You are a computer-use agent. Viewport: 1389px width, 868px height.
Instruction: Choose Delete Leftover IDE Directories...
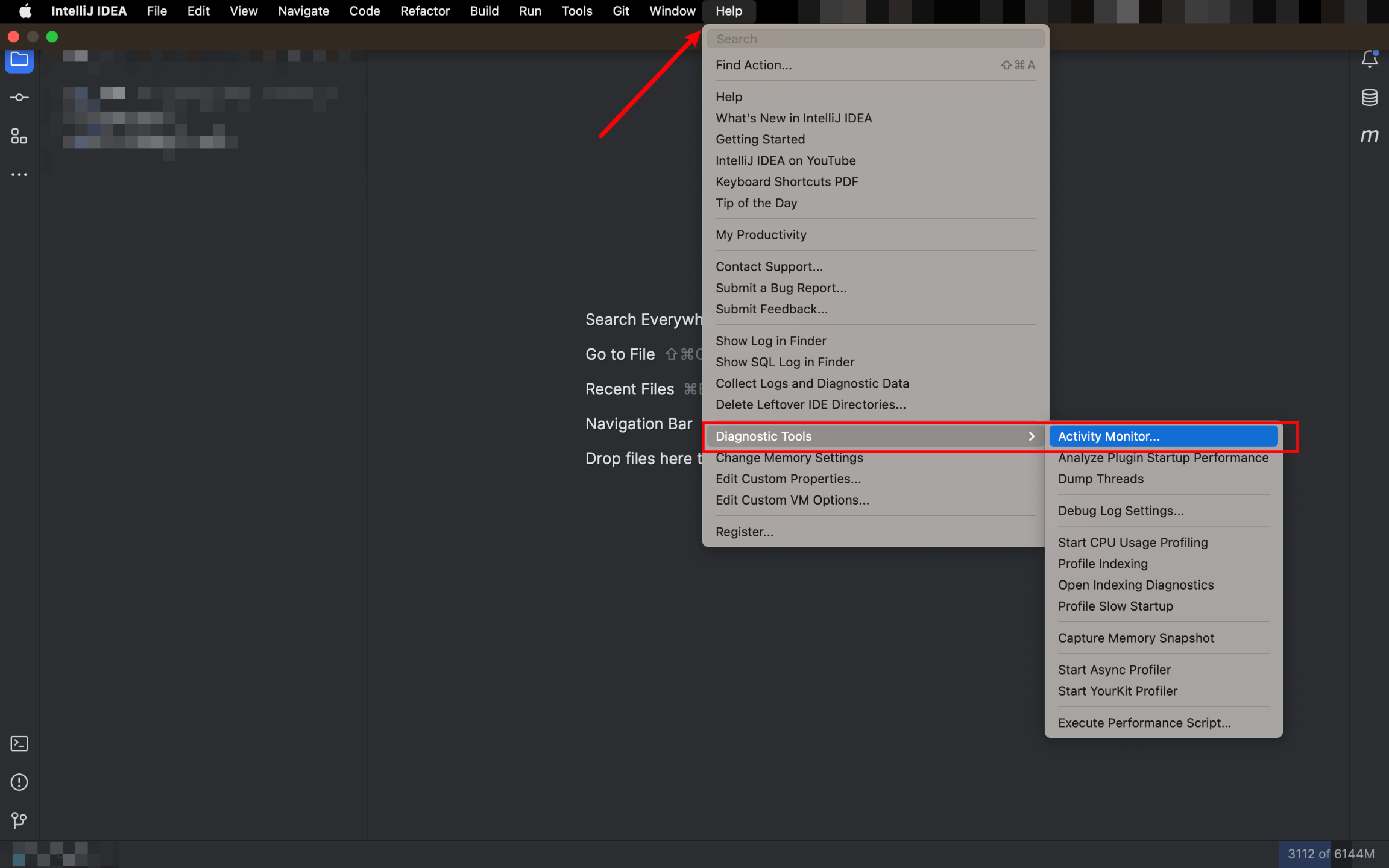tap(875, 404)
